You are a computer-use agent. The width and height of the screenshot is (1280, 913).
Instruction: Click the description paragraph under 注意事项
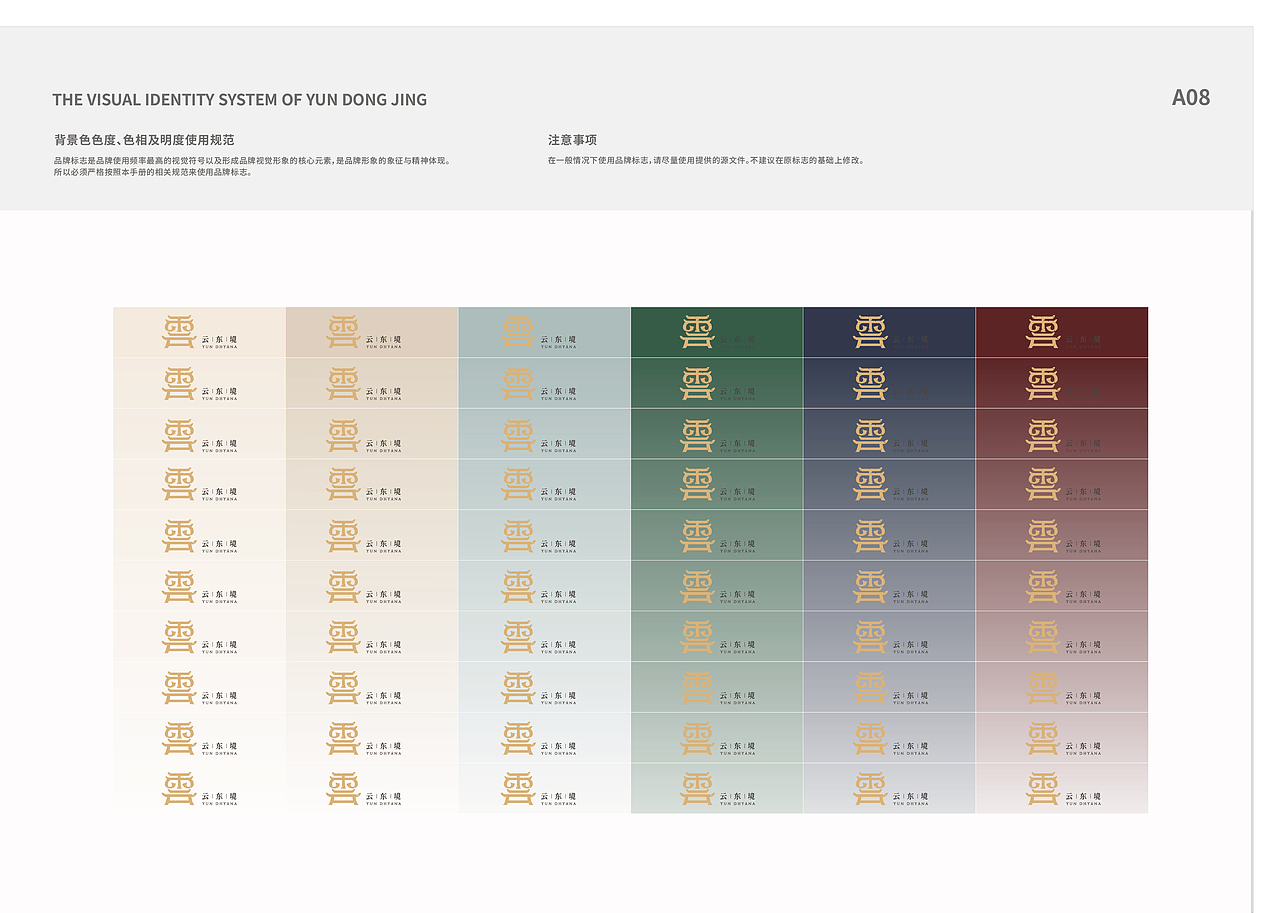(705, 160)
